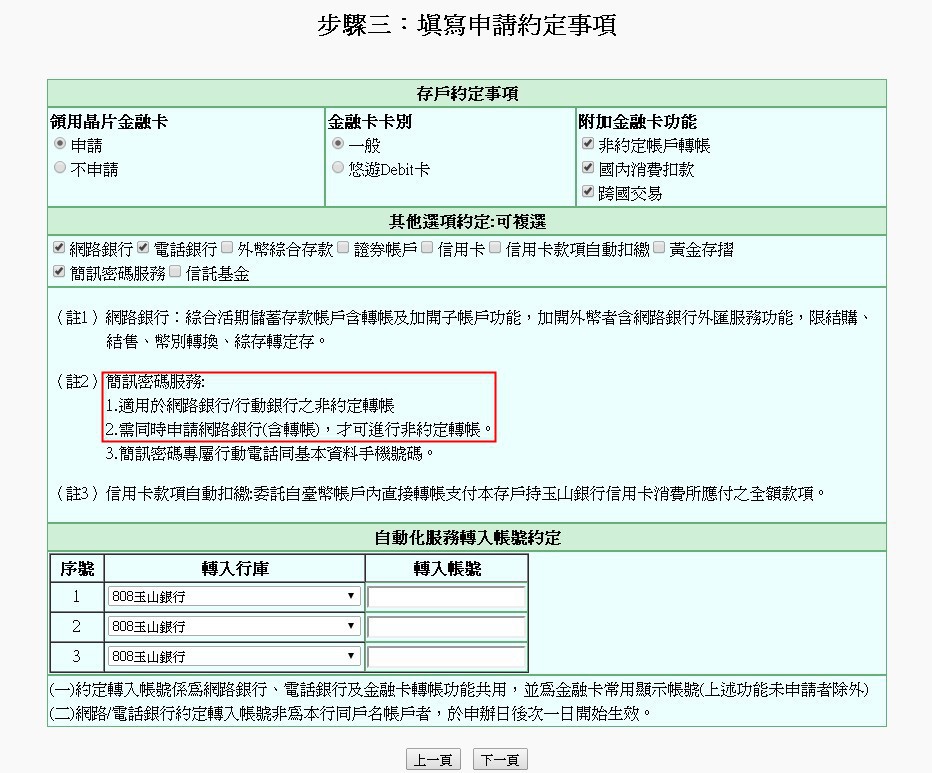Click the 序號 column header
Image resolution: width=932 pixels, height=773 pixels.
tap(77, 569)
